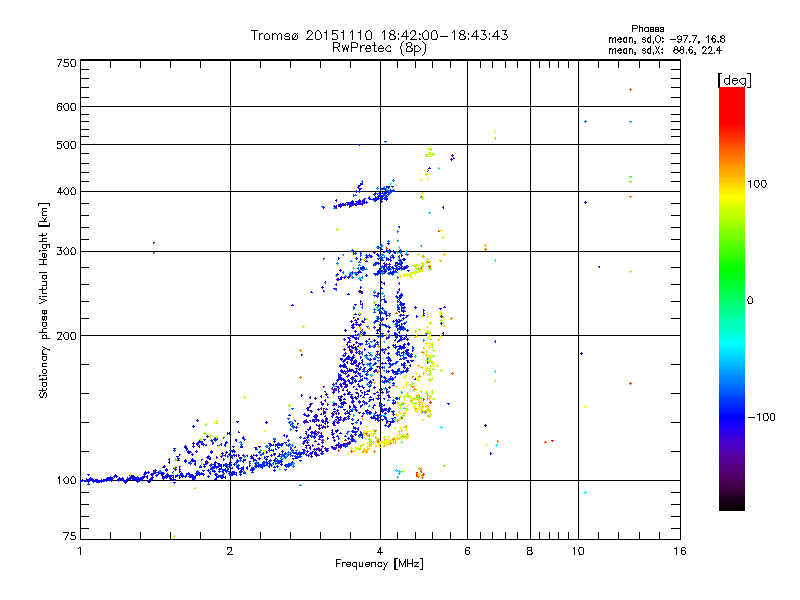800x600 pixels.
Task: Click the y-axis tick label '500'
Action: coord(66,145)
